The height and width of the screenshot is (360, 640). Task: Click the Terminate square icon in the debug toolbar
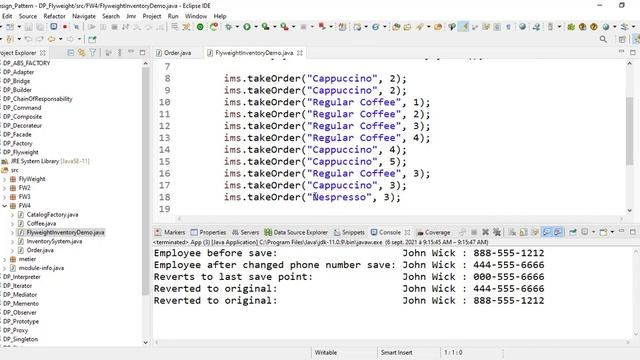coord(114,27)
